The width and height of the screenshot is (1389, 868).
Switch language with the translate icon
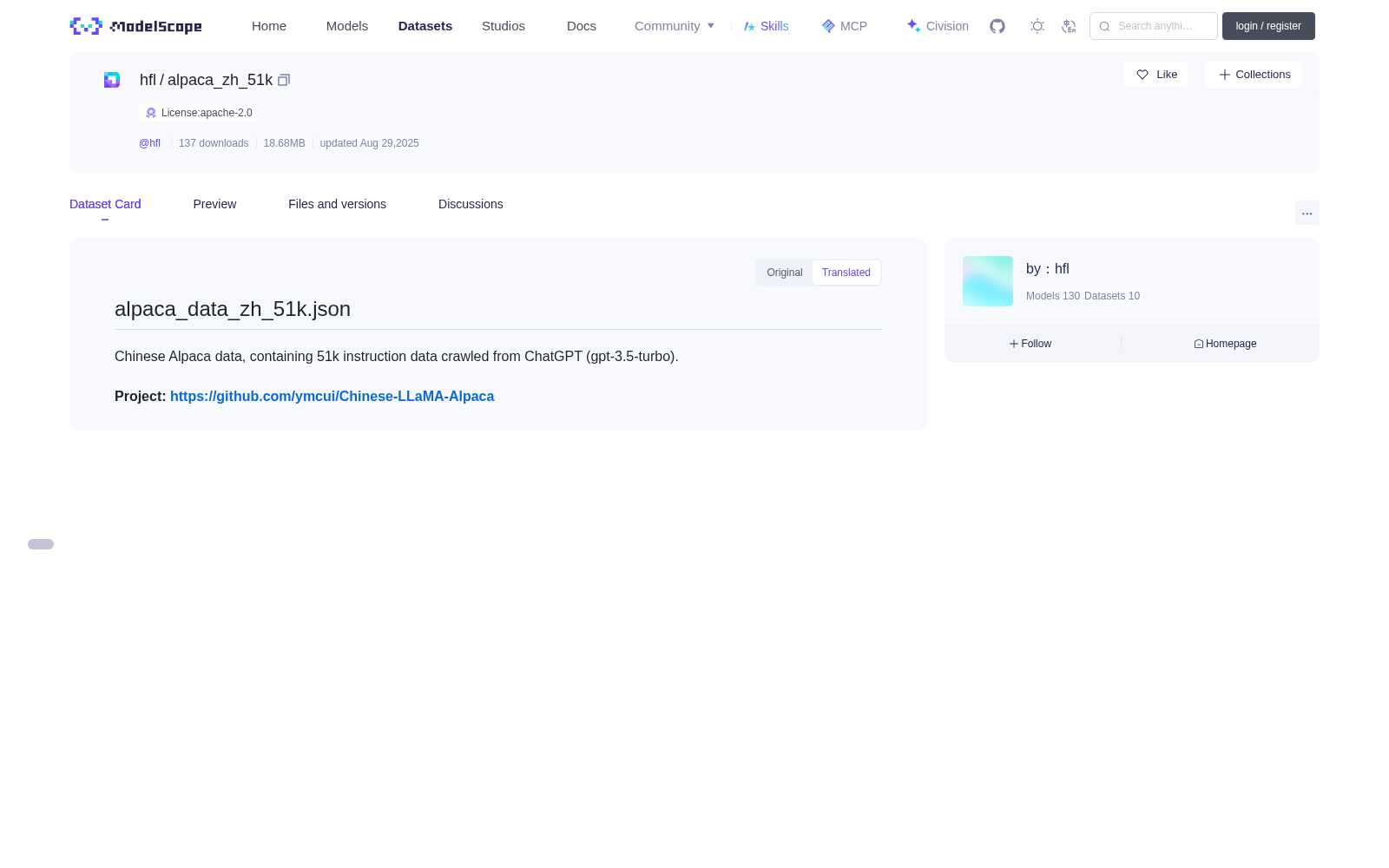point(1070,26)
